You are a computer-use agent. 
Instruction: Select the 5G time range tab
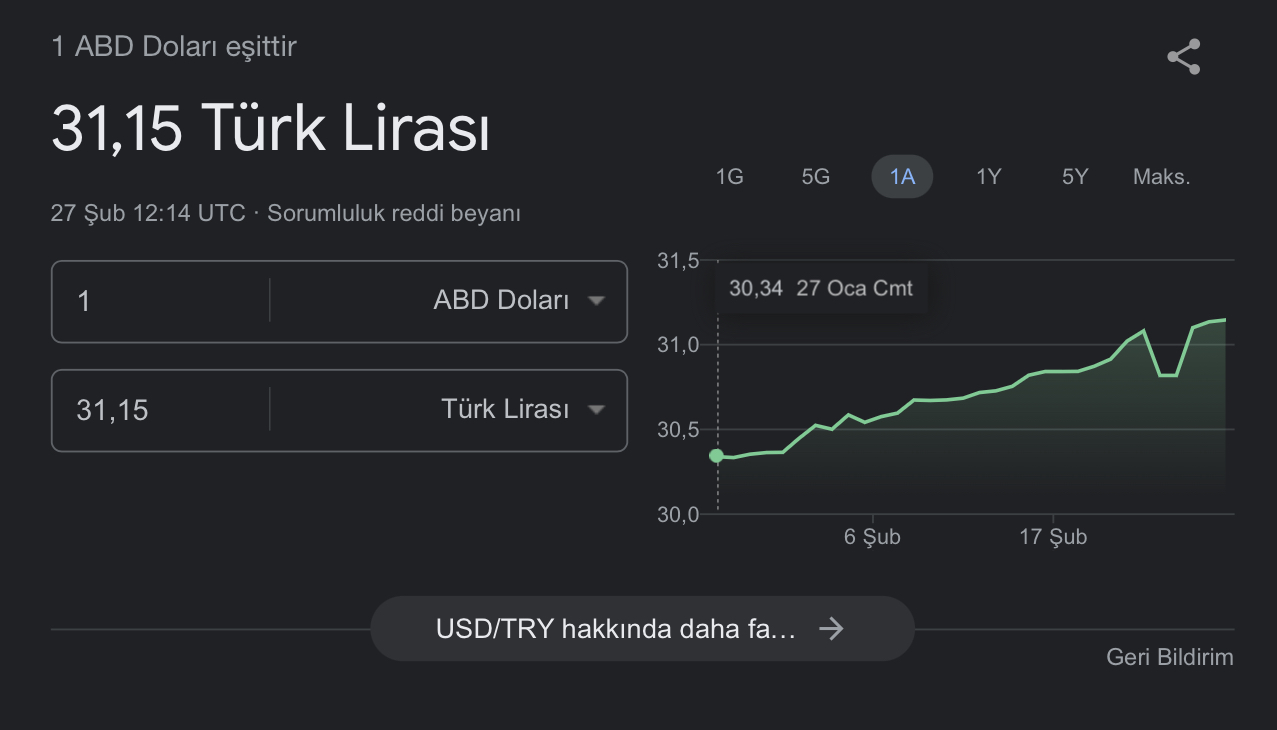816,178
